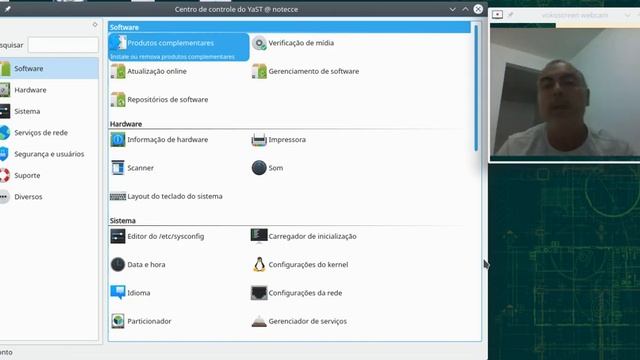The width and height of the screenshot is (640, 360).
Task: Open the Scanner module icon
Action: [x=118, y=168]
